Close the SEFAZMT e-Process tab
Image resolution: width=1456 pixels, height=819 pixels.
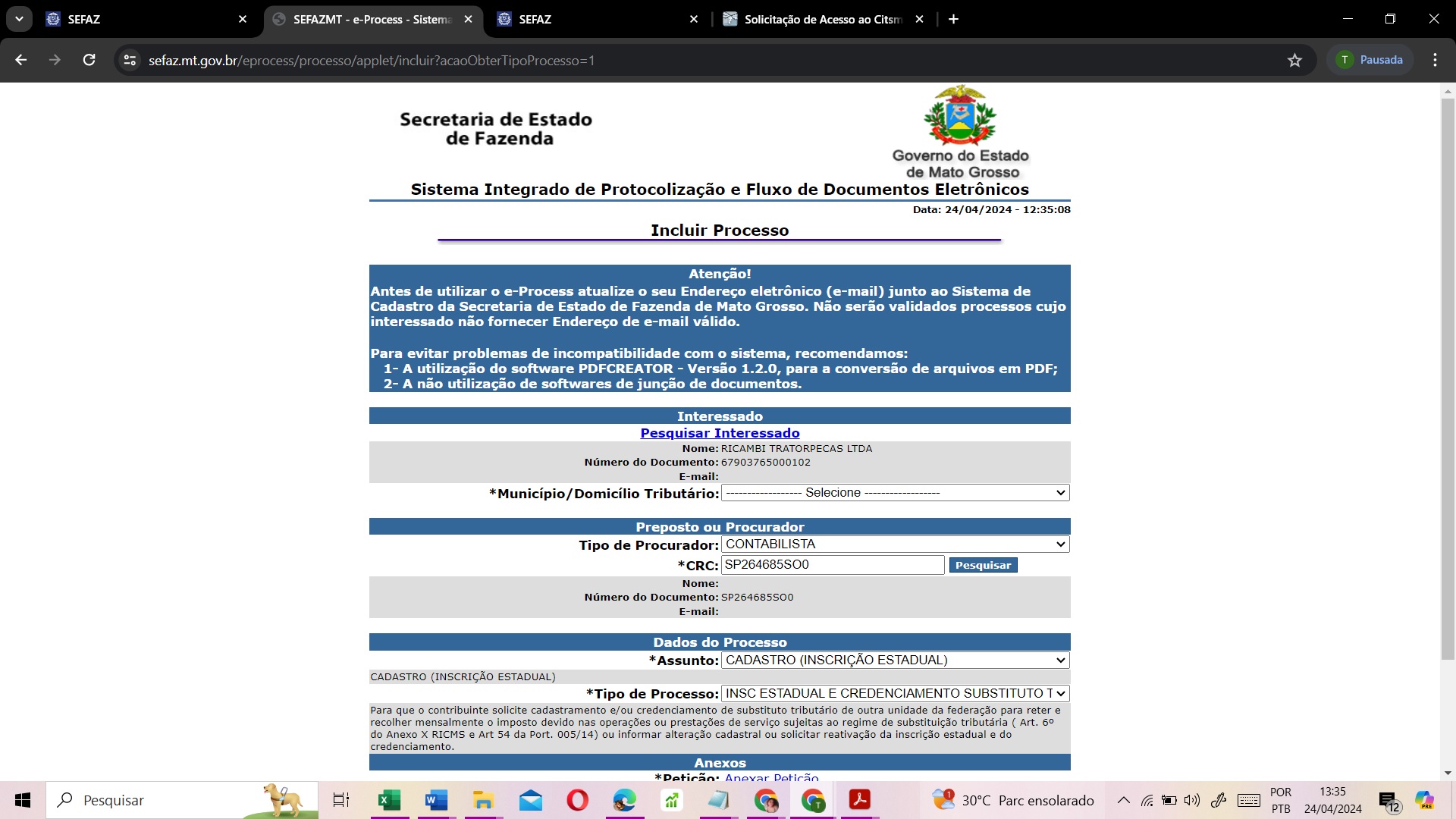click(x=468, y=19)
